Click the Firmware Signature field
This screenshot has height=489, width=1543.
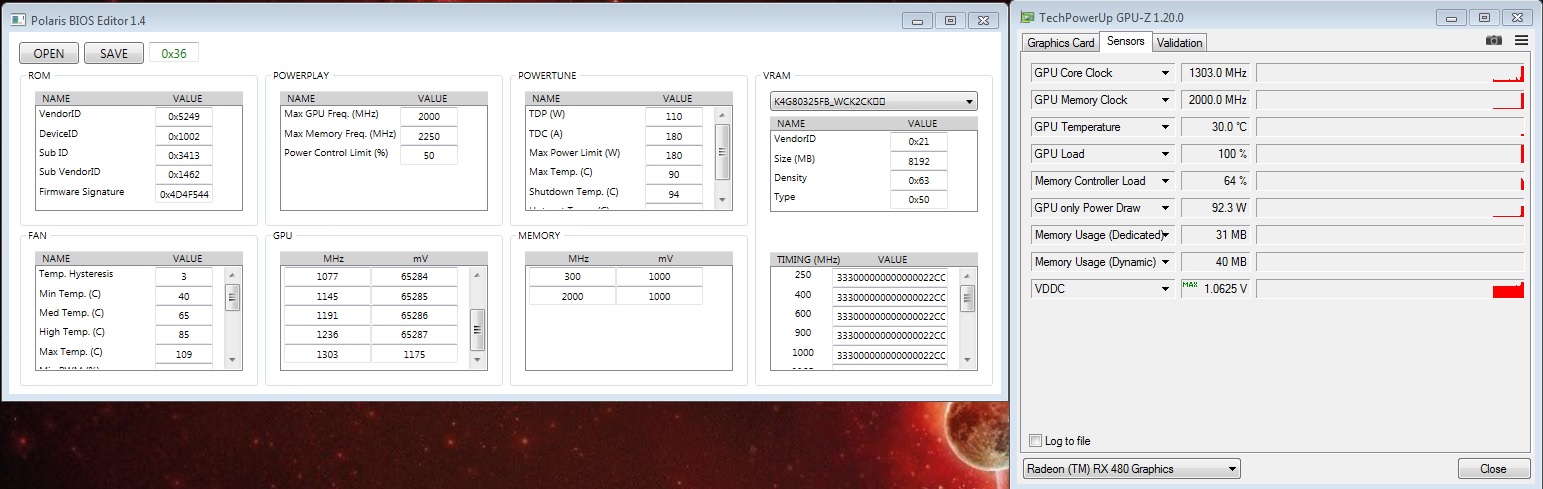coord(184,194)
